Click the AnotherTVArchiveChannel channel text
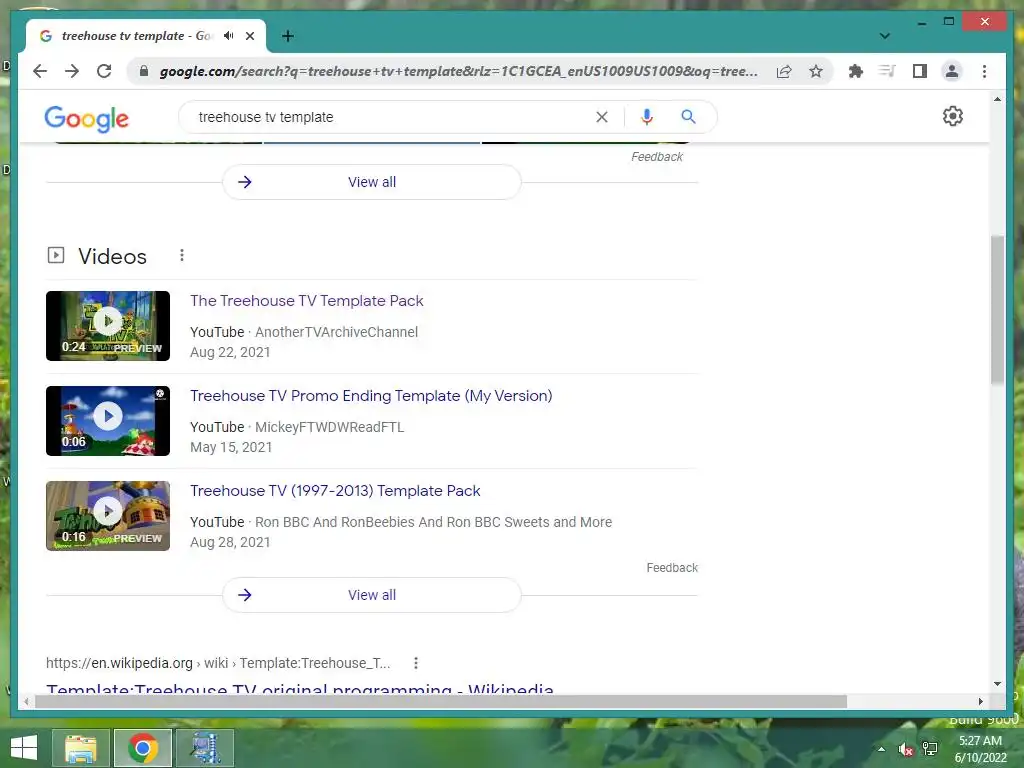This screenshot has width=1024, height=768. (x=336, y=332)
